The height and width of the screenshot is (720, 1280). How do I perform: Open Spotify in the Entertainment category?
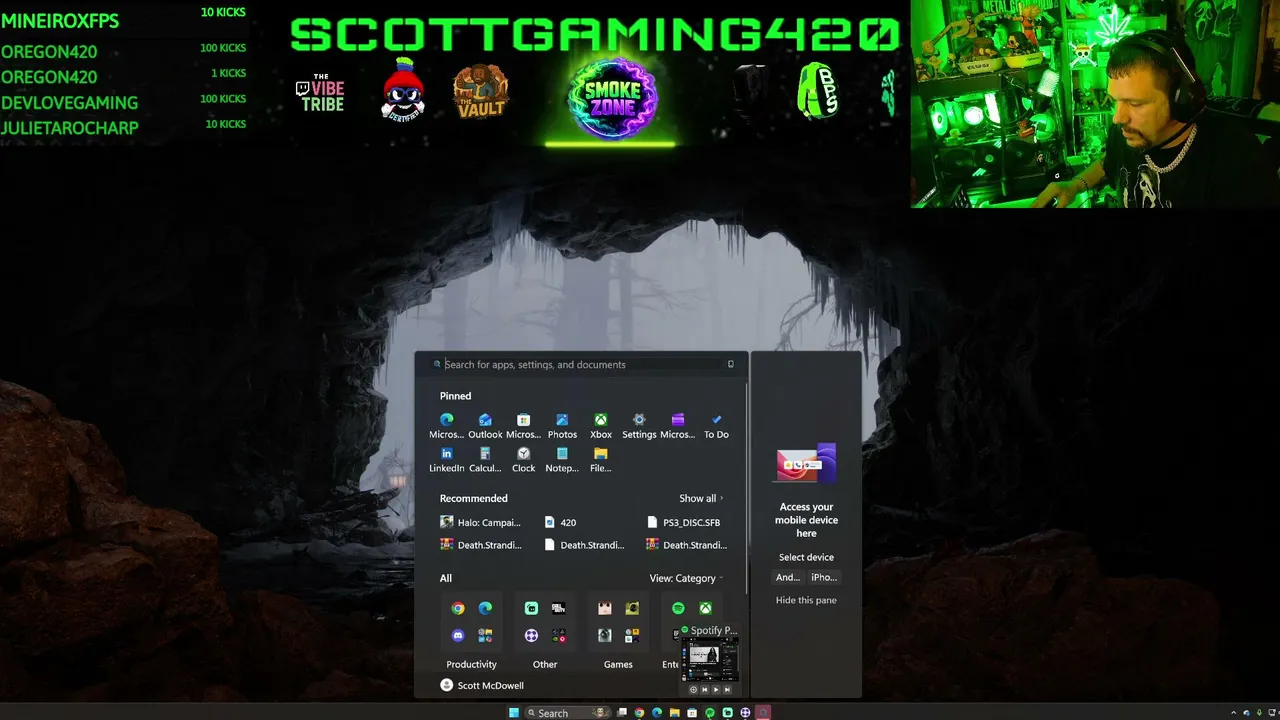tap(678, 608)
